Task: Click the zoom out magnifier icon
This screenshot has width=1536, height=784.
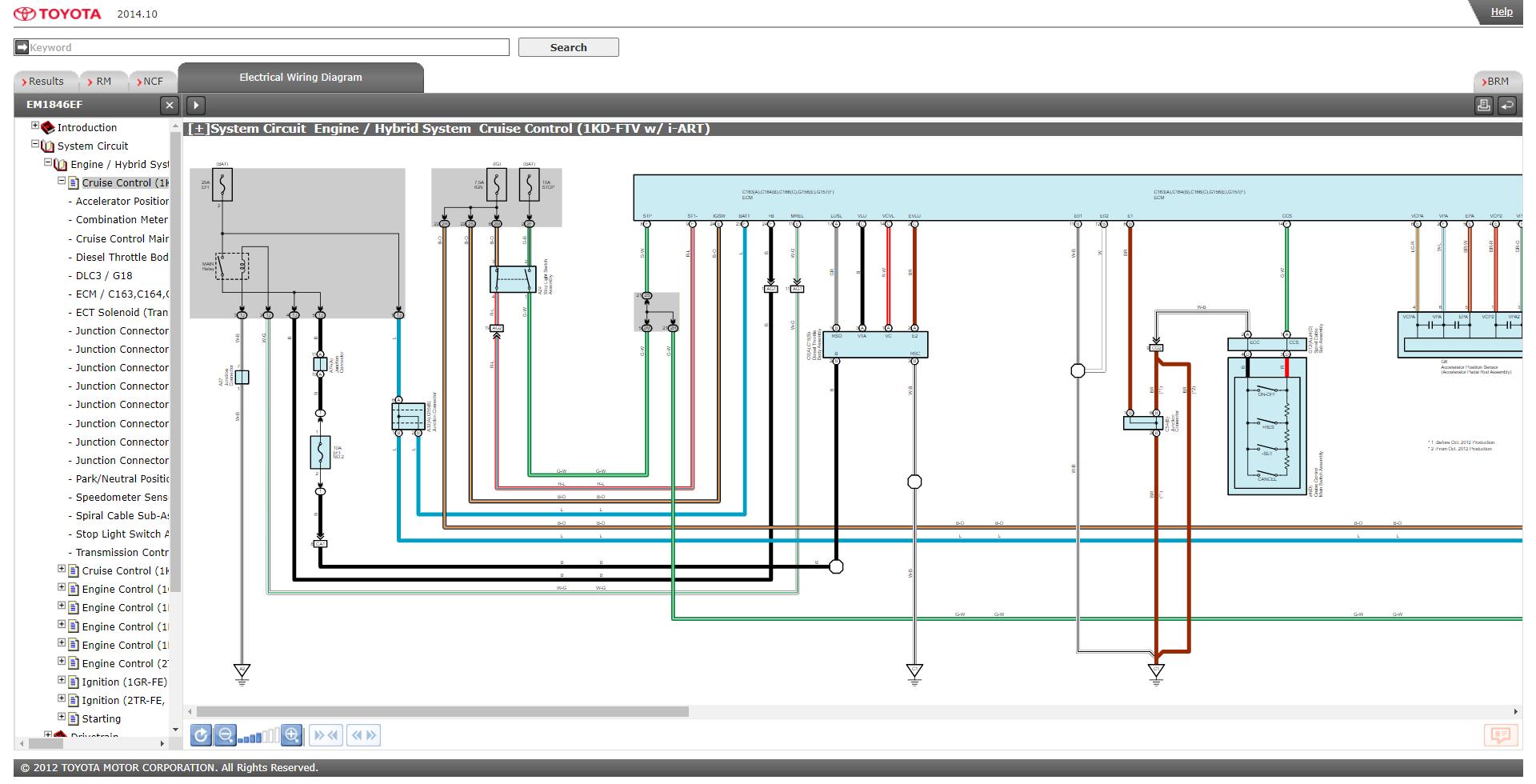Action: coord(226,735)
